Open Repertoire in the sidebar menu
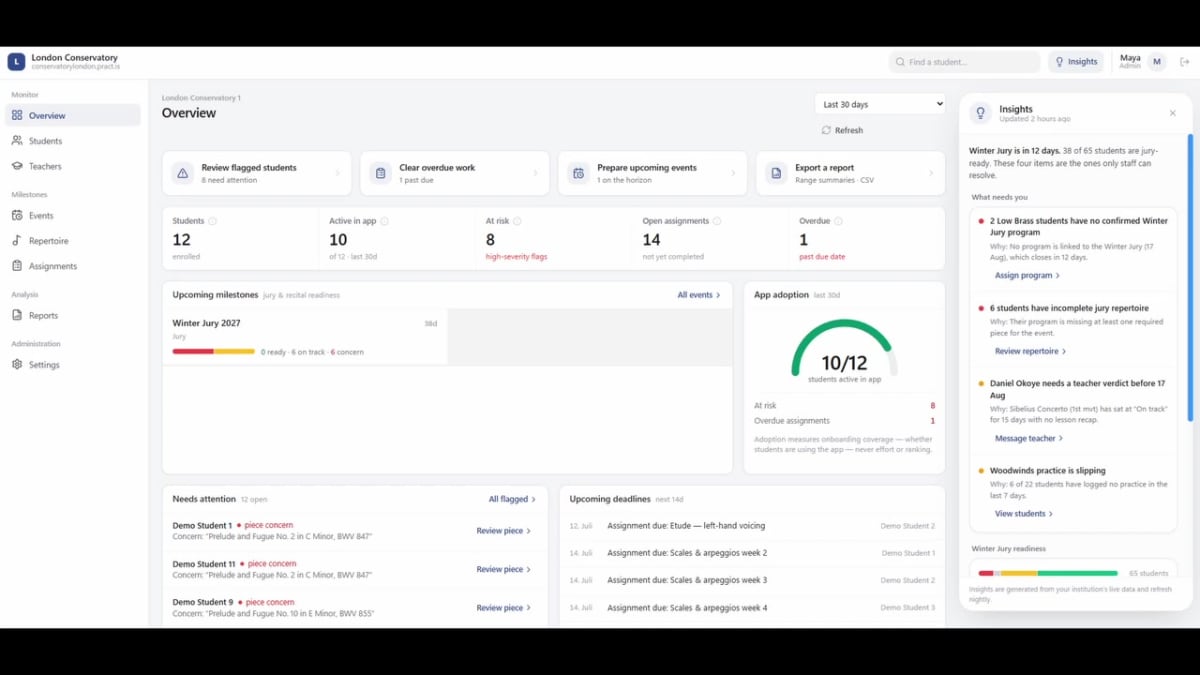This screenshot has width=1200, height=675. [x=73, y=241]
